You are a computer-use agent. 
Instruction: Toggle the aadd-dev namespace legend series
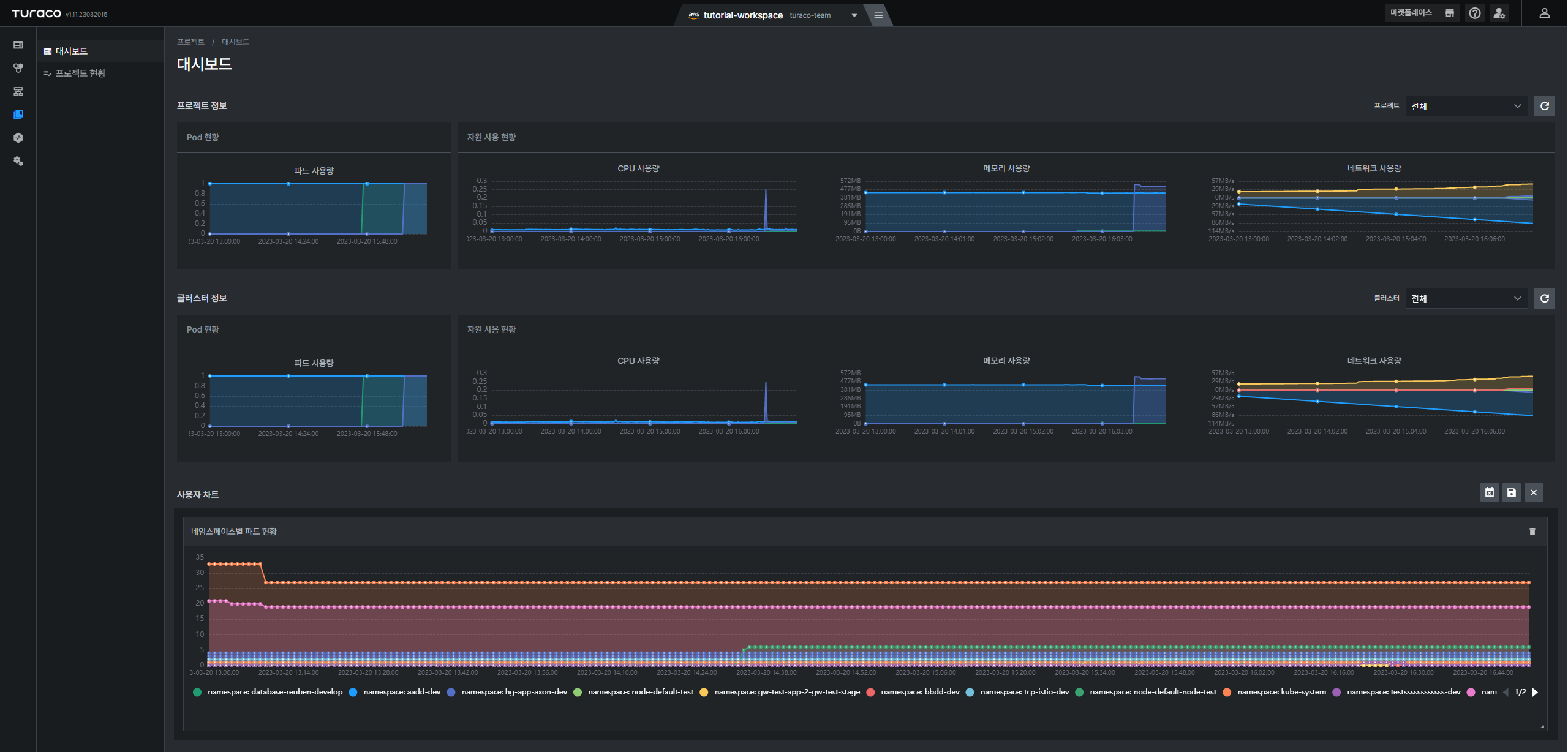click(394, 692)
